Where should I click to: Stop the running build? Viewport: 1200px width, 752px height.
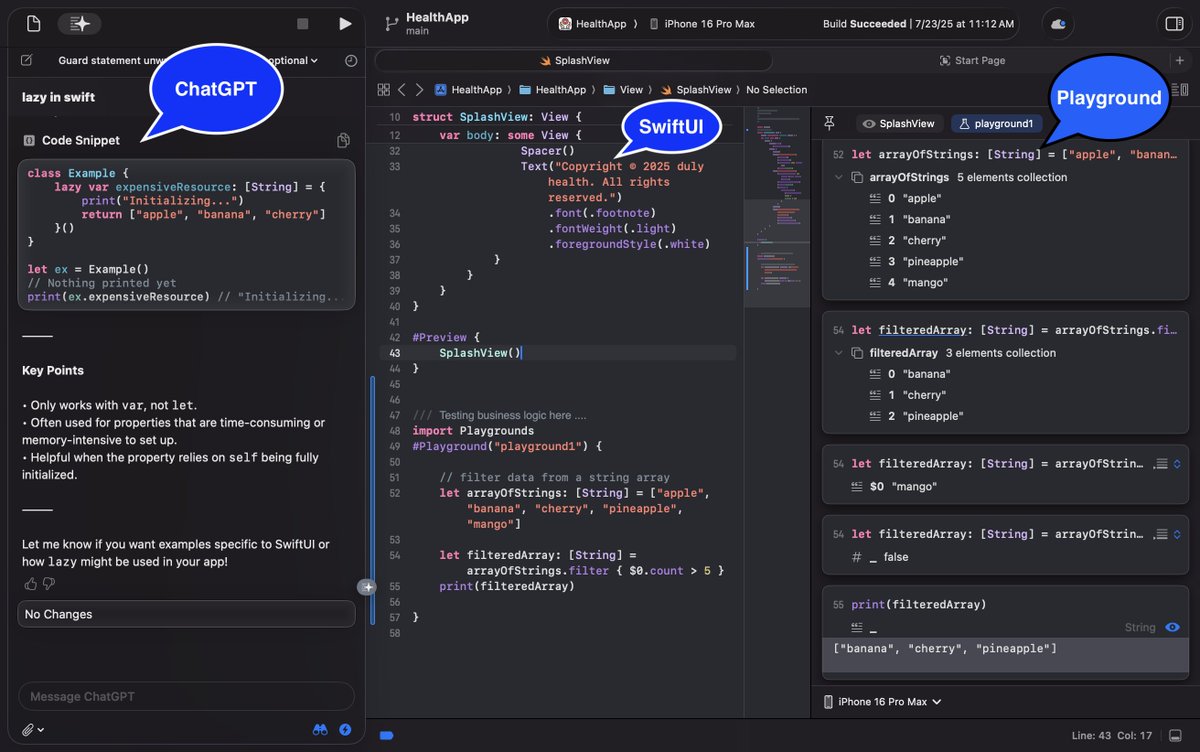pos(303,24)
